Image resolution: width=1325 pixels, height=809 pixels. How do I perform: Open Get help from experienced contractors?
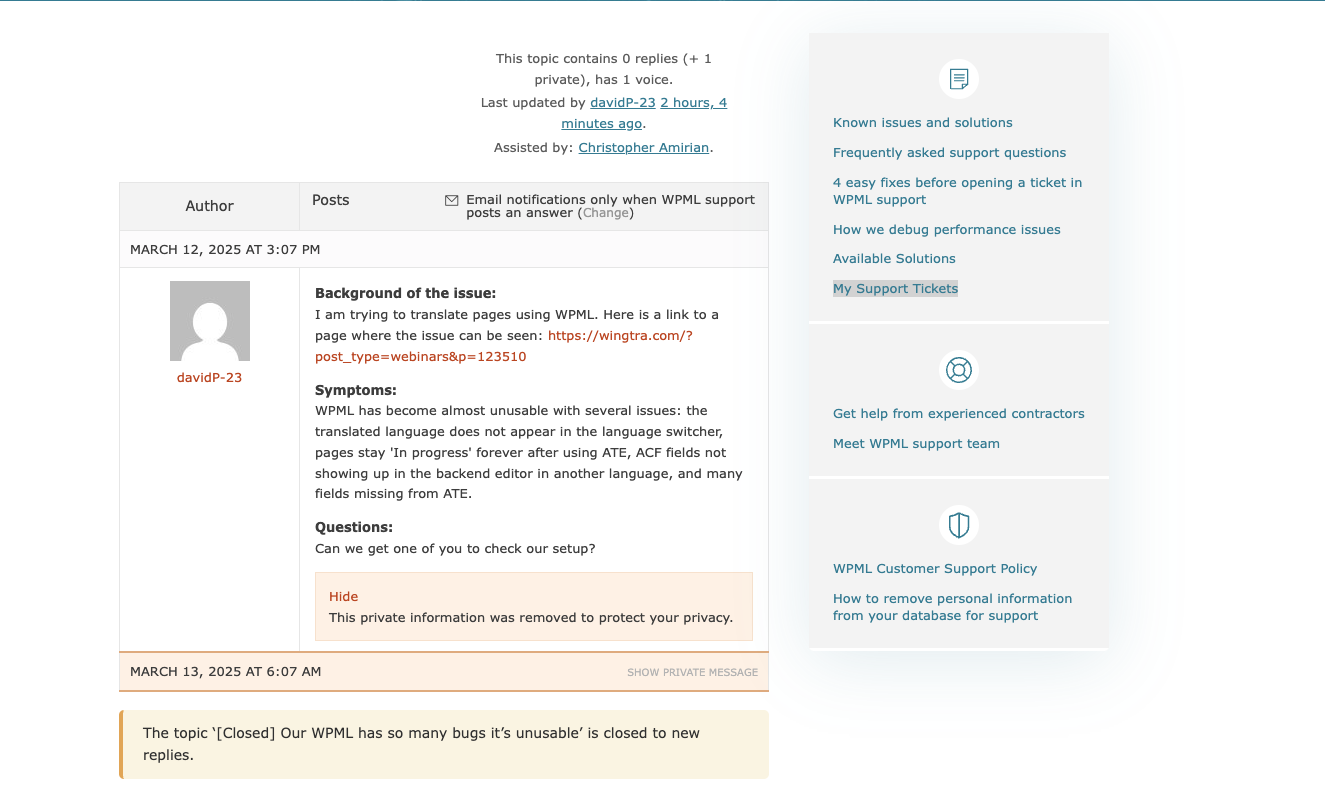click(959, 414)
